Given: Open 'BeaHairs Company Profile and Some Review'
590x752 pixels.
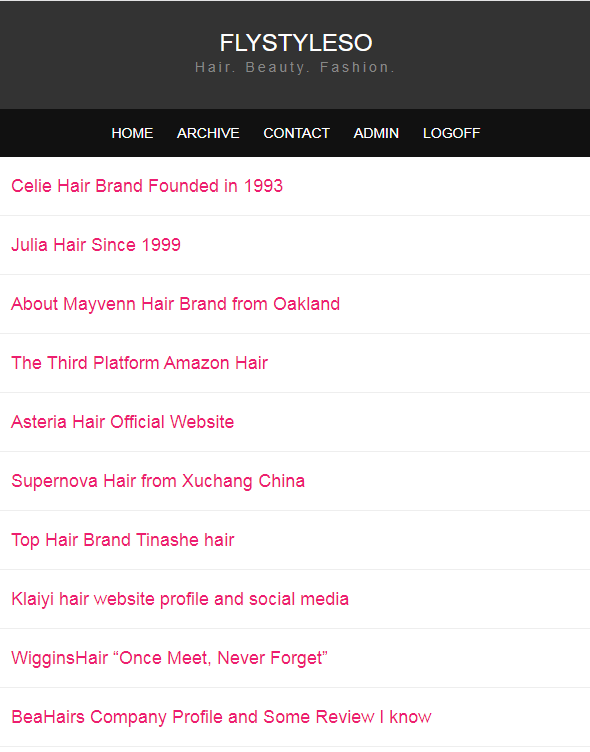Looking at the screenshot, I should [x=221, y=717].
